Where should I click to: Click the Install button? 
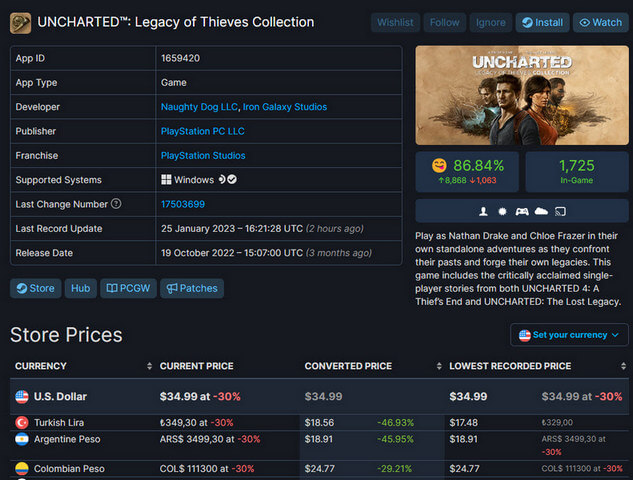(542, 23)
